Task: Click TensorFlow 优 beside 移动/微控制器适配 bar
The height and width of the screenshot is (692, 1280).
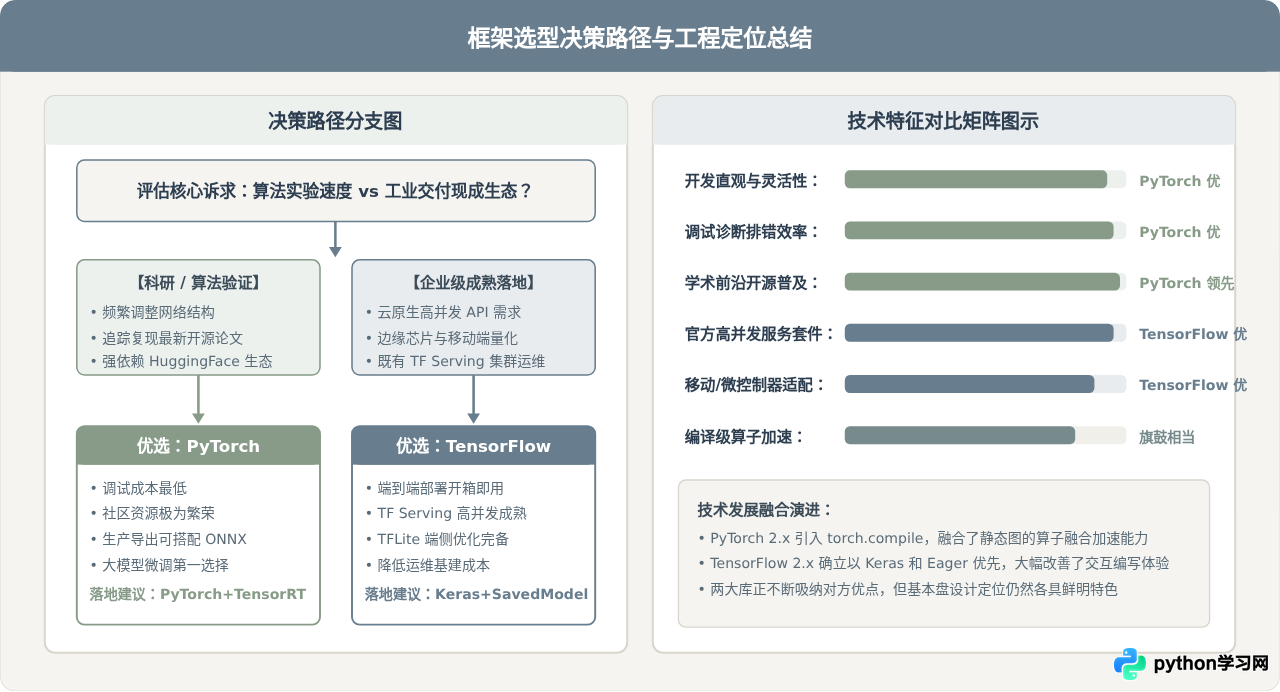Action: (1193, 385)
